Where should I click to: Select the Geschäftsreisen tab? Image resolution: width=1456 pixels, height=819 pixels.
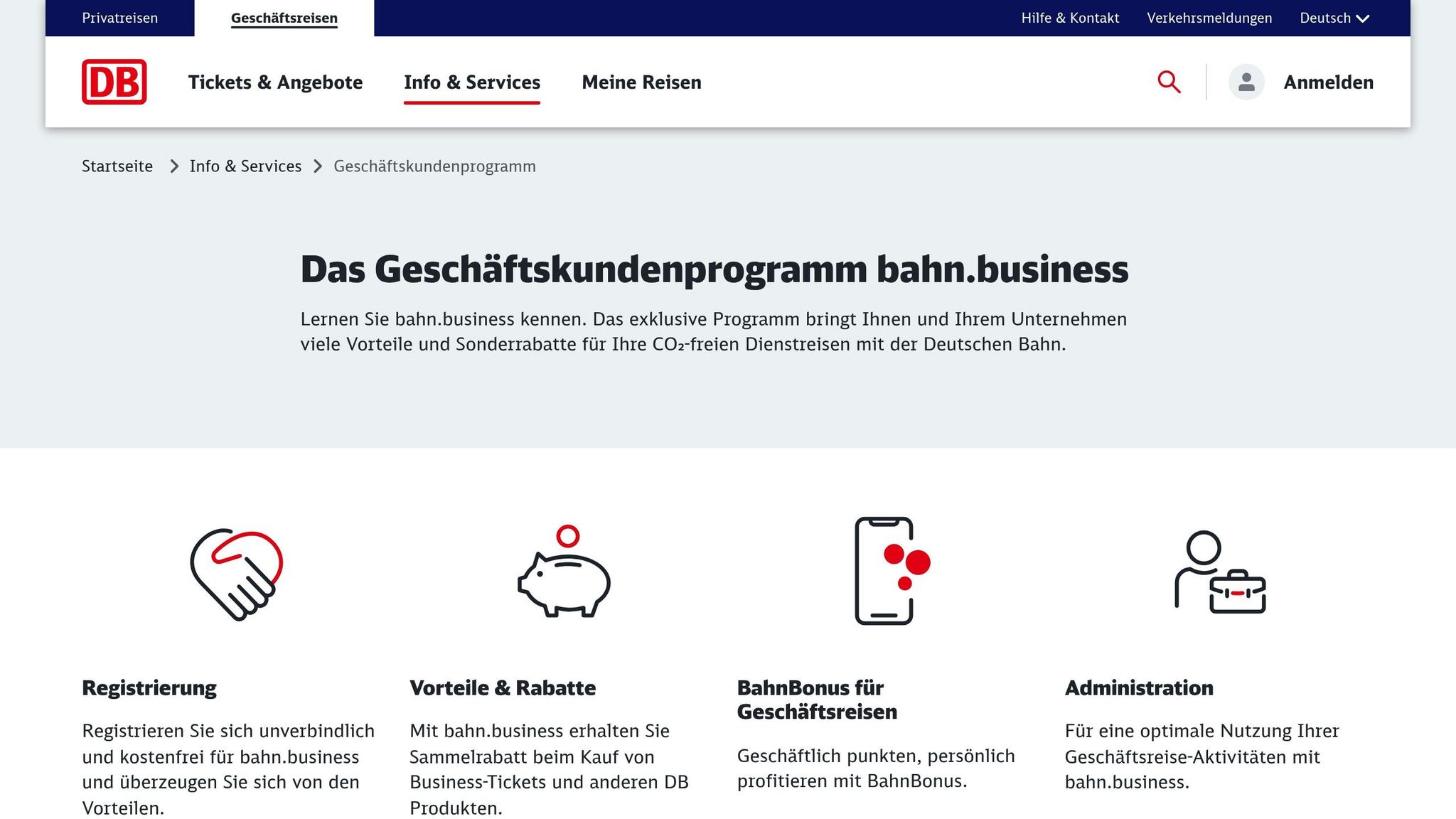pyautogui.click(x=284, y=18)
